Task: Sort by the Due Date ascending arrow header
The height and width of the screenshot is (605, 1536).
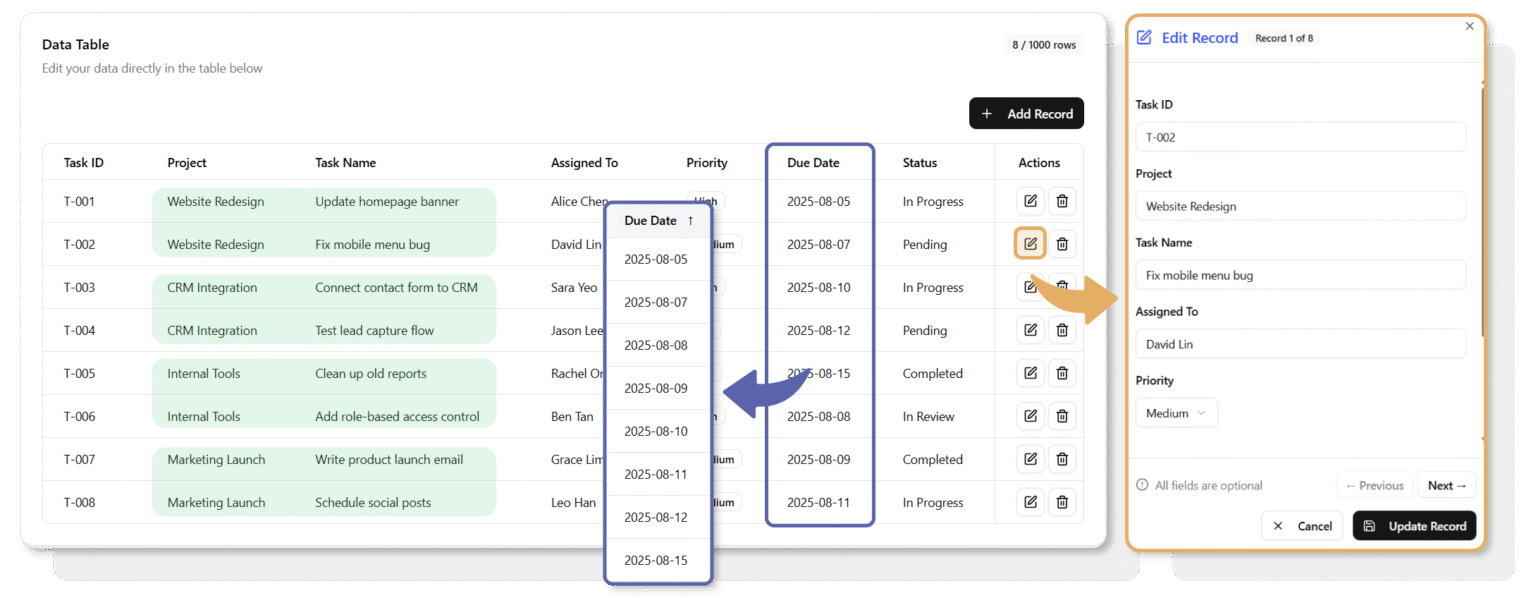Action: point(658,220)
